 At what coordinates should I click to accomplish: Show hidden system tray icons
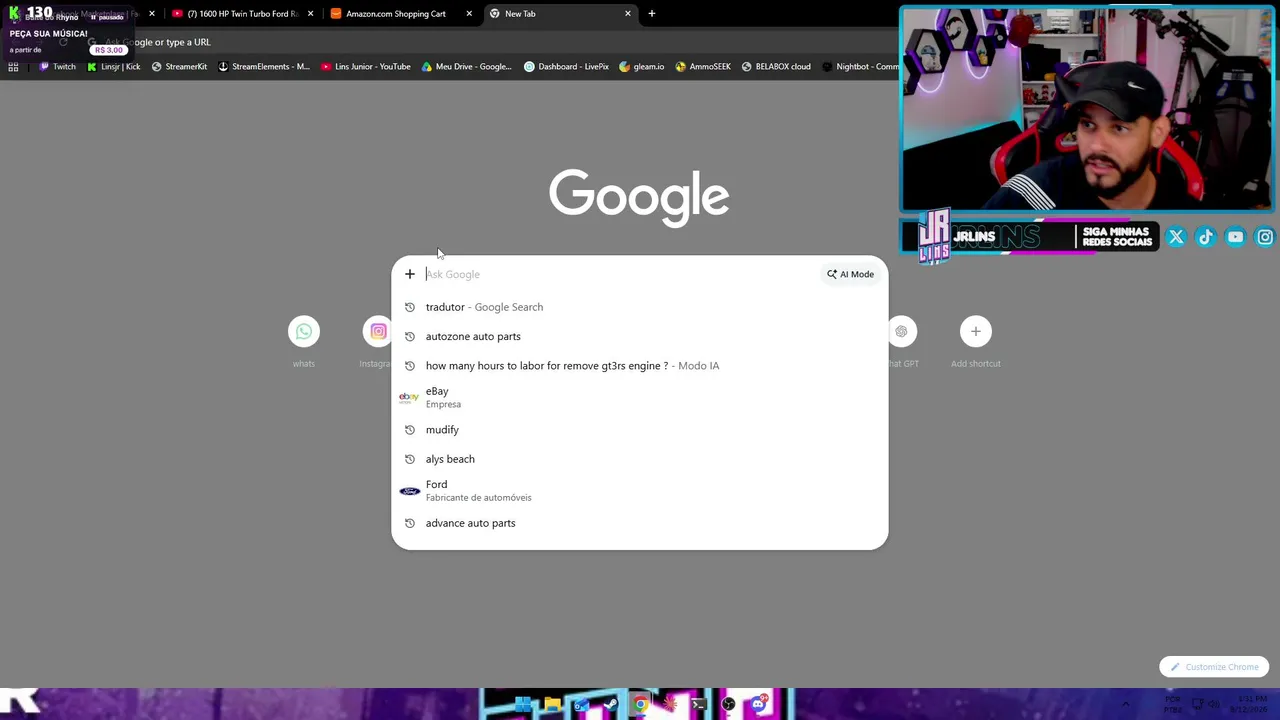(1126, 704)
